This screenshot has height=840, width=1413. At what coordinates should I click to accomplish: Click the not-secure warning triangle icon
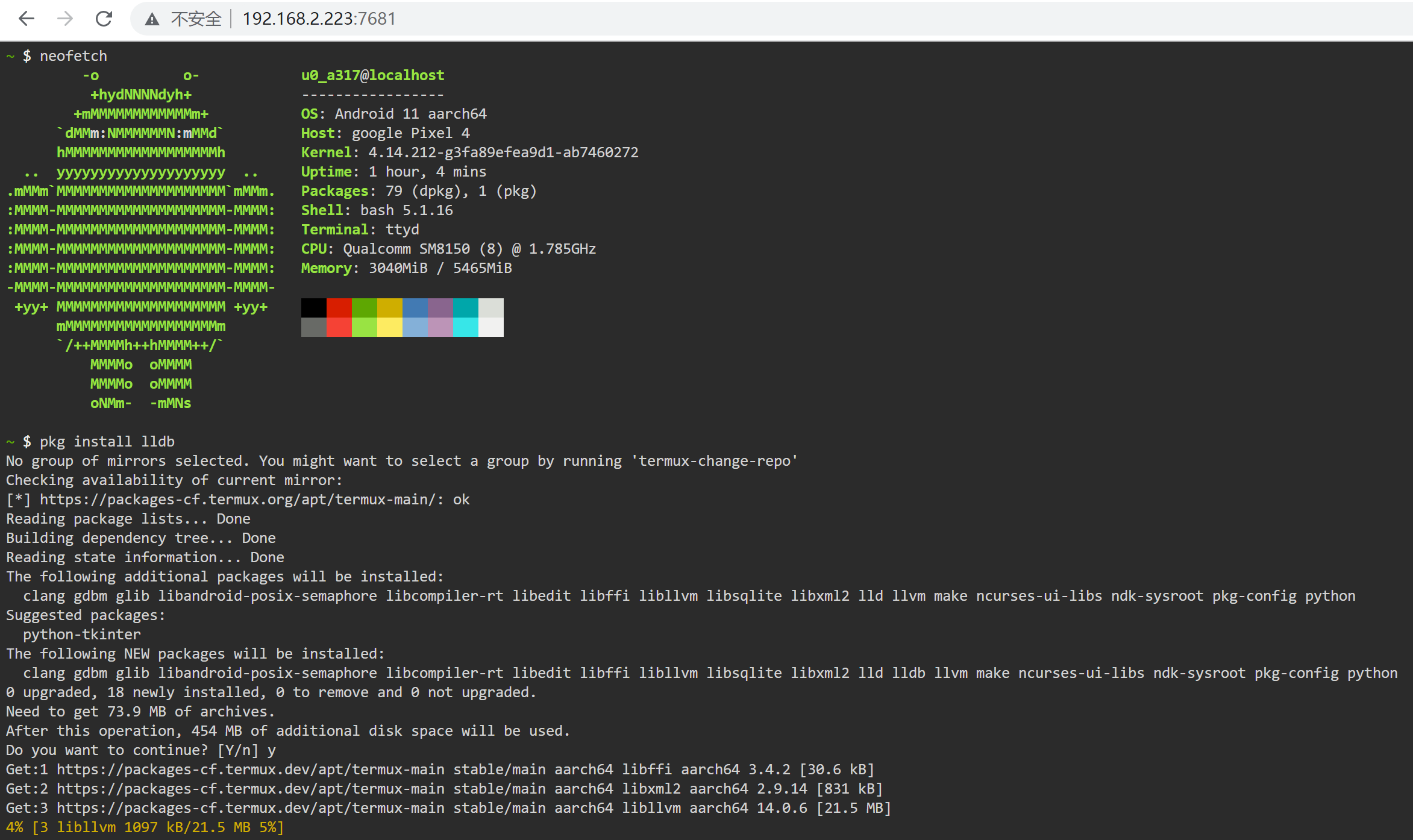(x=152, y=19)
